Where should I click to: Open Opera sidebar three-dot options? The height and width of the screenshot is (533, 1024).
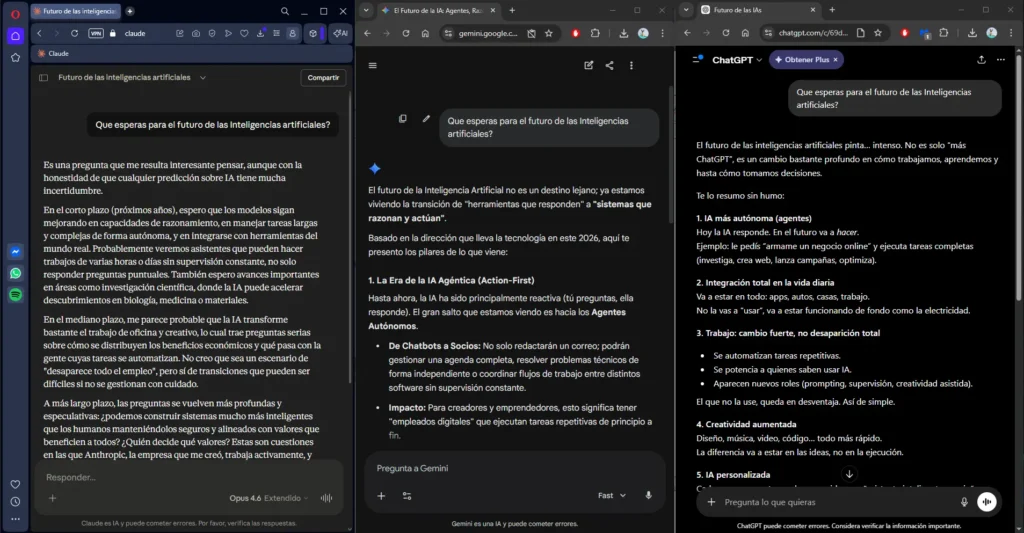click(x=15, y=519)
